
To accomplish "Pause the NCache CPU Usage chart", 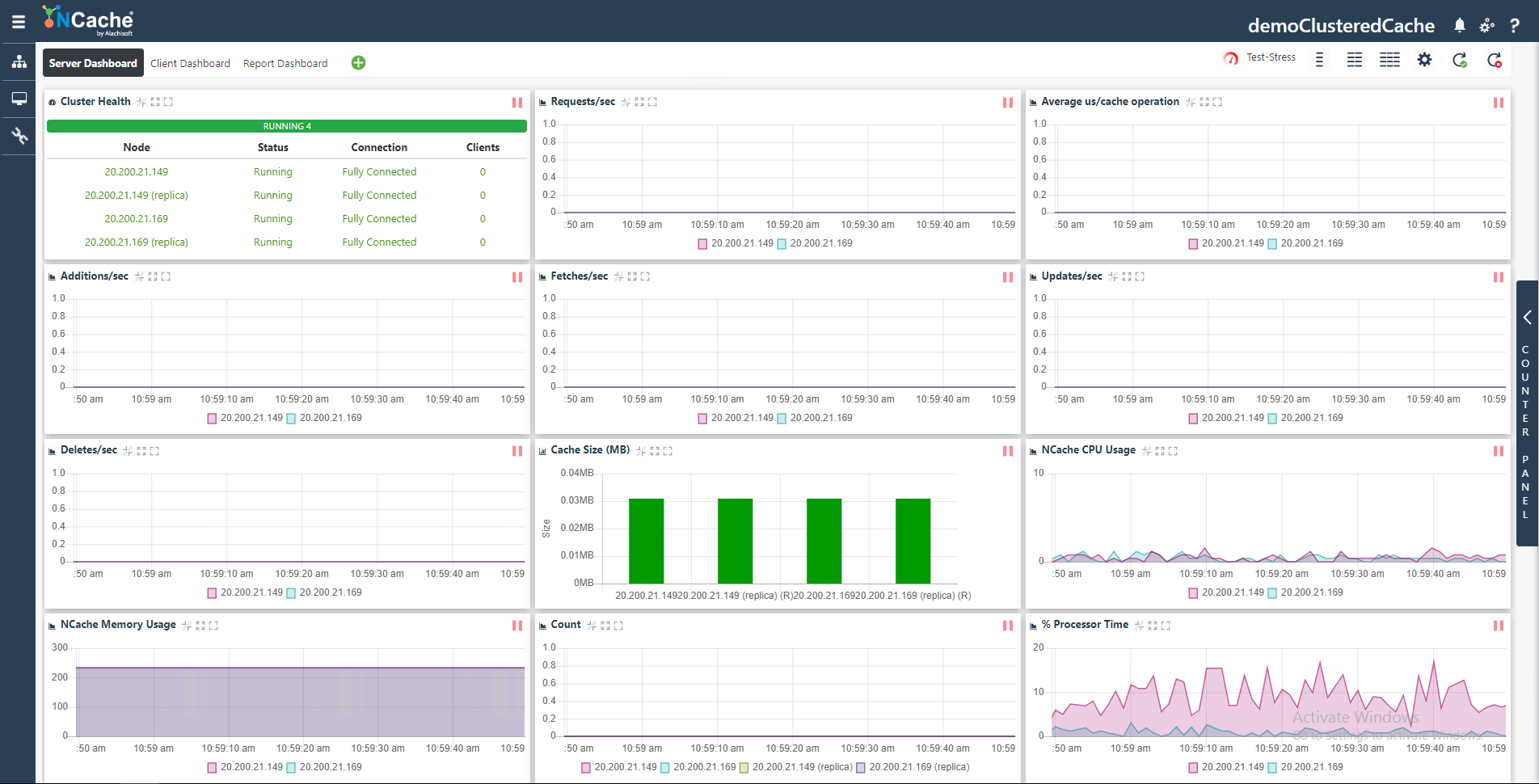I will click(x=1499, y=451).
